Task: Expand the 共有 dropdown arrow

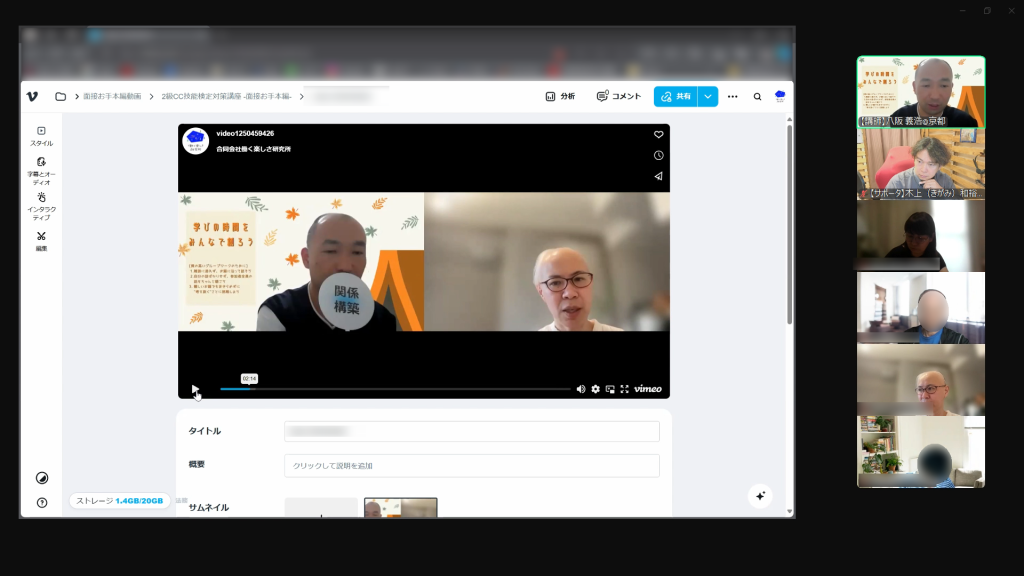Action: [708, 96]
